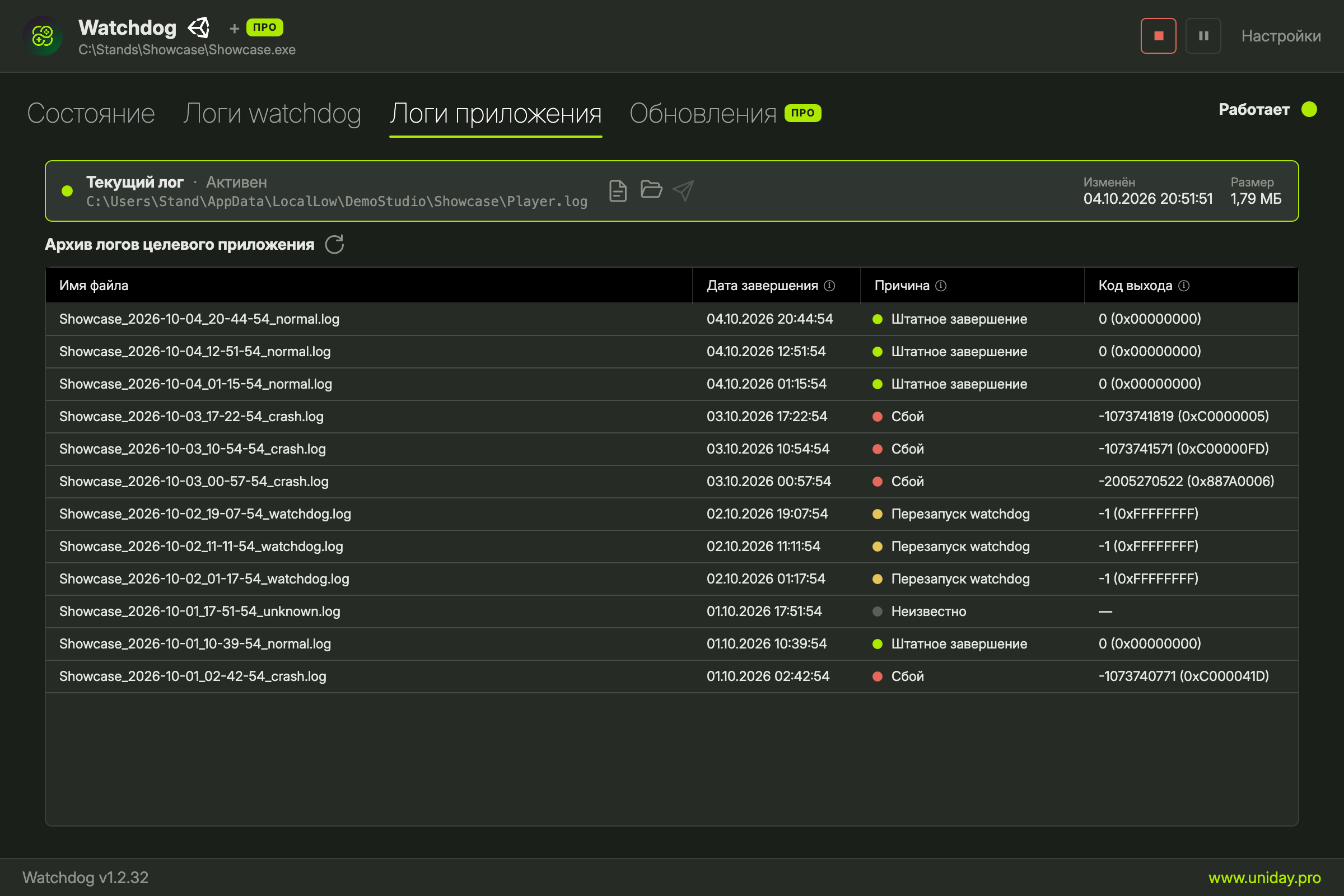Switch to the Логи watchdog tab

click(x=272, y=113)
